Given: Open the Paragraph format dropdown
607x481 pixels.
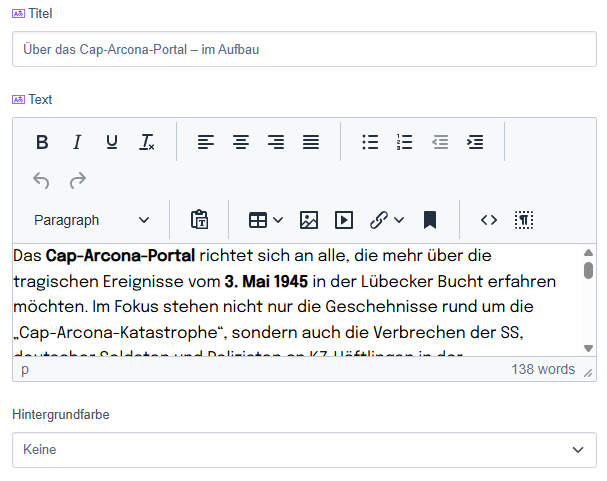Looking at the screenshot, I should (91, 220).
